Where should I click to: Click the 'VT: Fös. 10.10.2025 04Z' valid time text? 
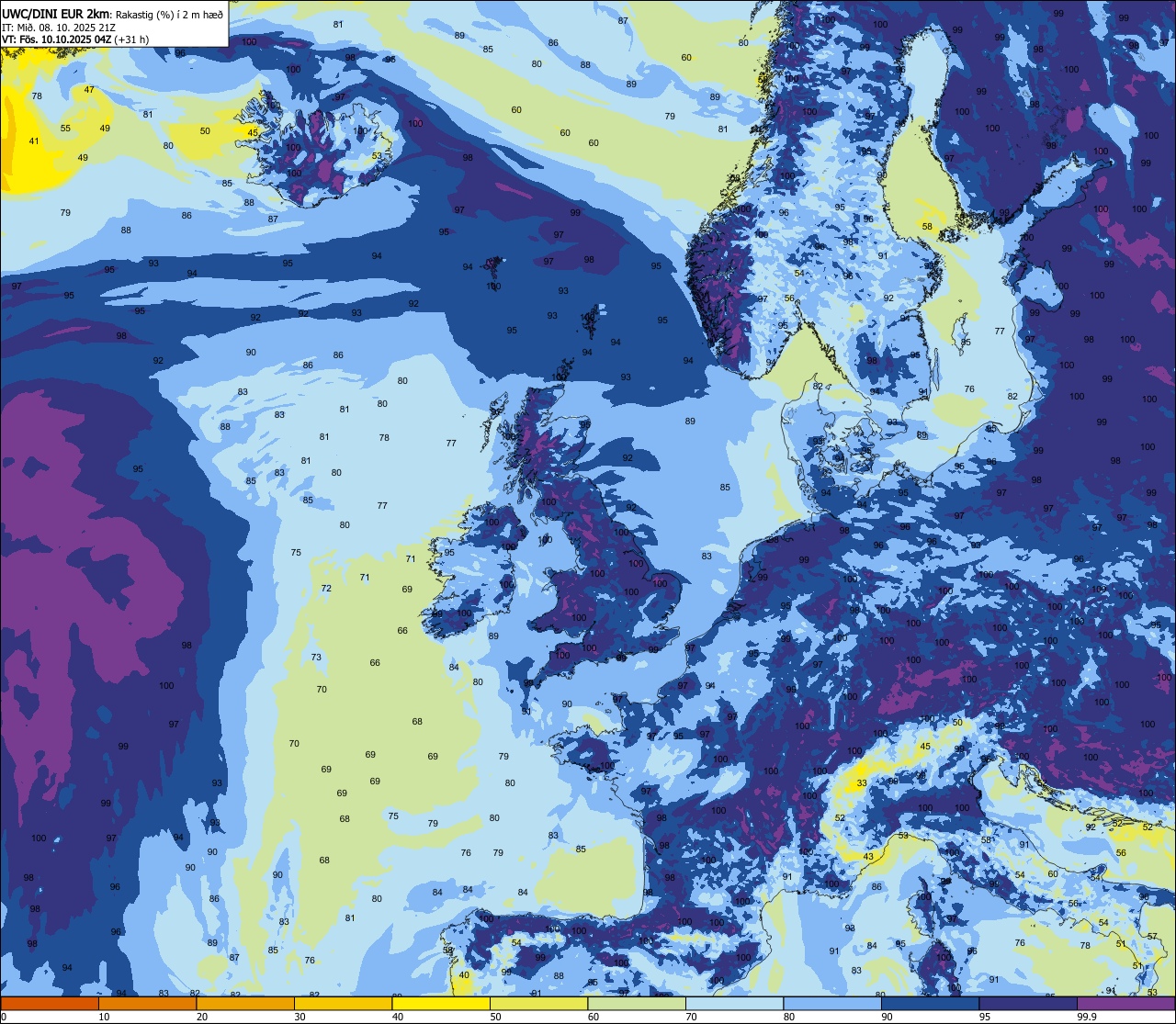(x=57, y=39)
